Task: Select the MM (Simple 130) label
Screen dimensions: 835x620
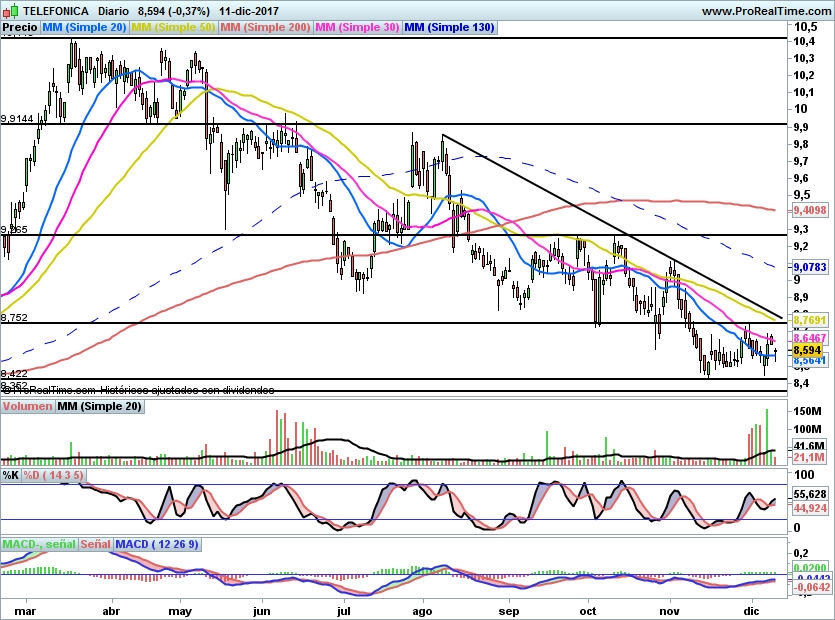Action: pyautogui.click(x=450, y=27)
